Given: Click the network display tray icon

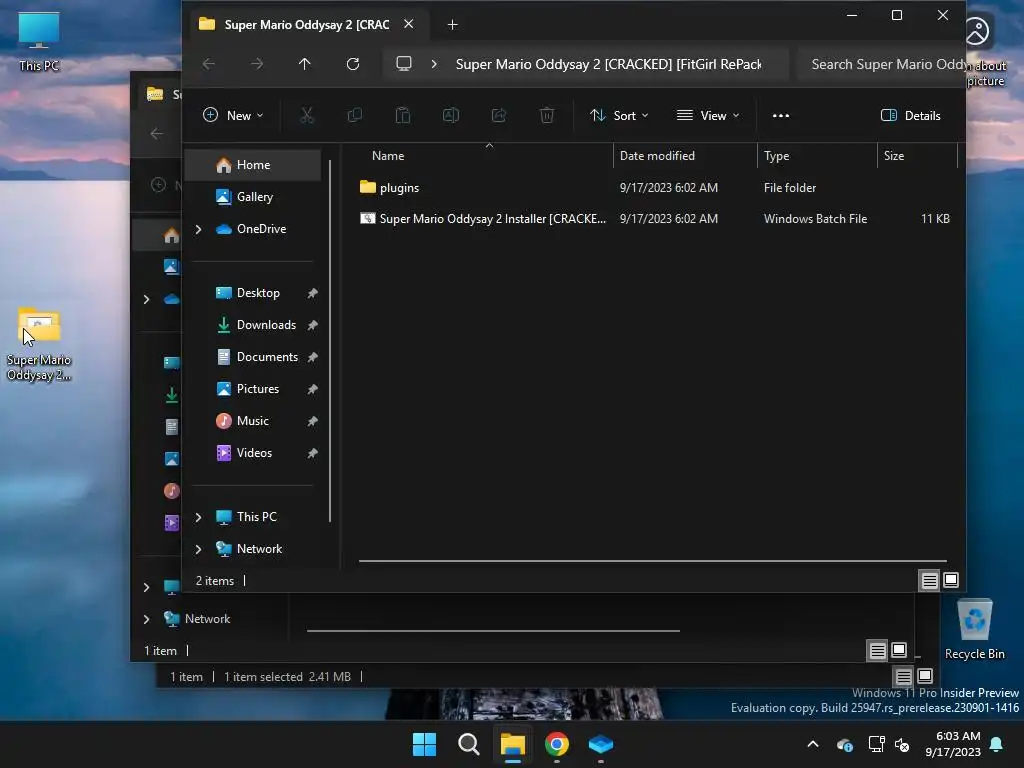Looking at the screenshot, I should [x=876, y=744].
